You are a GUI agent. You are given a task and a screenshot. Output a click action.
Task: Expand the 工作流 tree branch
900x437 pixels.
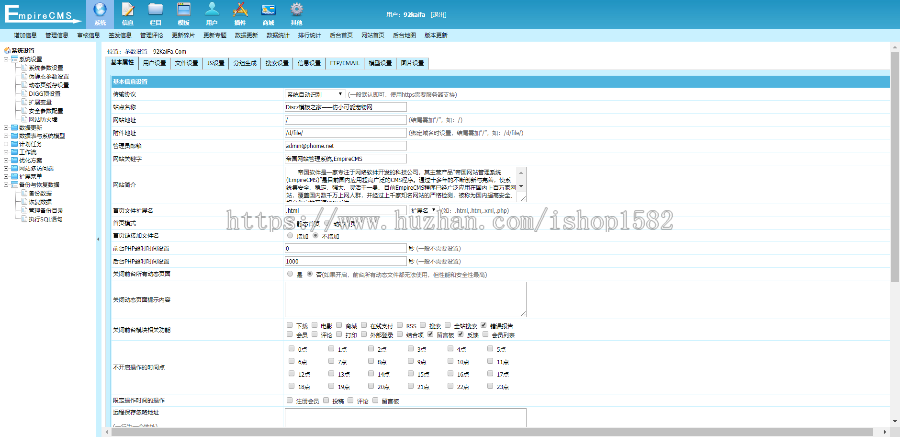click(6, 152)
